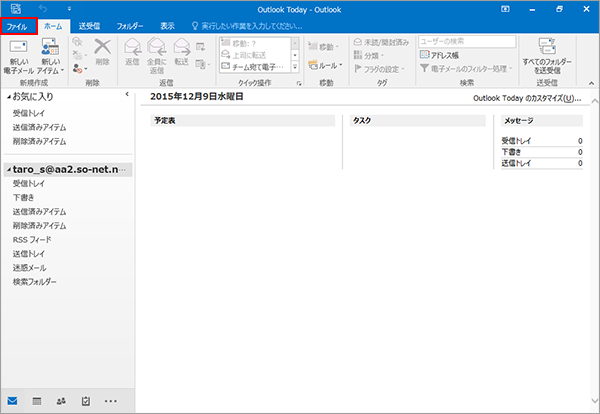Minimize folder pane using the collapse arrow

click(x=126, y=95)
